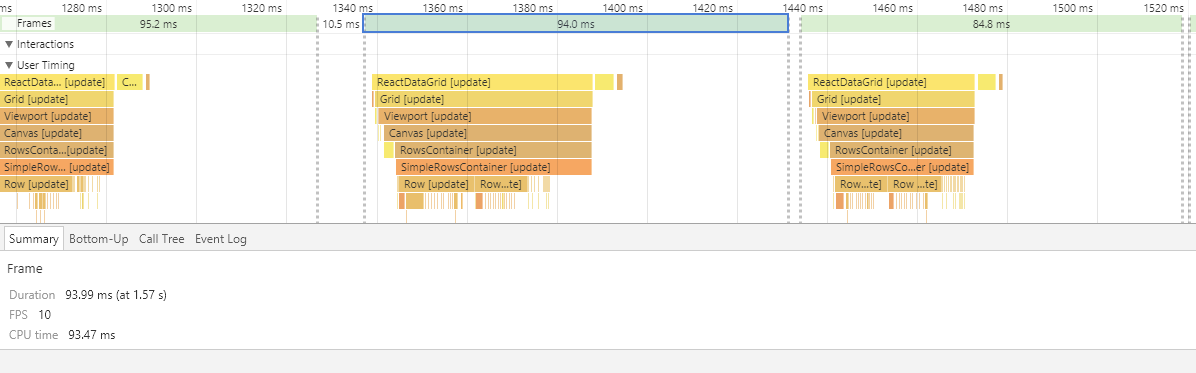Image resolution: width=1196 pixels, height=373 pixels.
Task: Select the right ReactDataGrid [update] bar
Action: (x=892, y=82)
